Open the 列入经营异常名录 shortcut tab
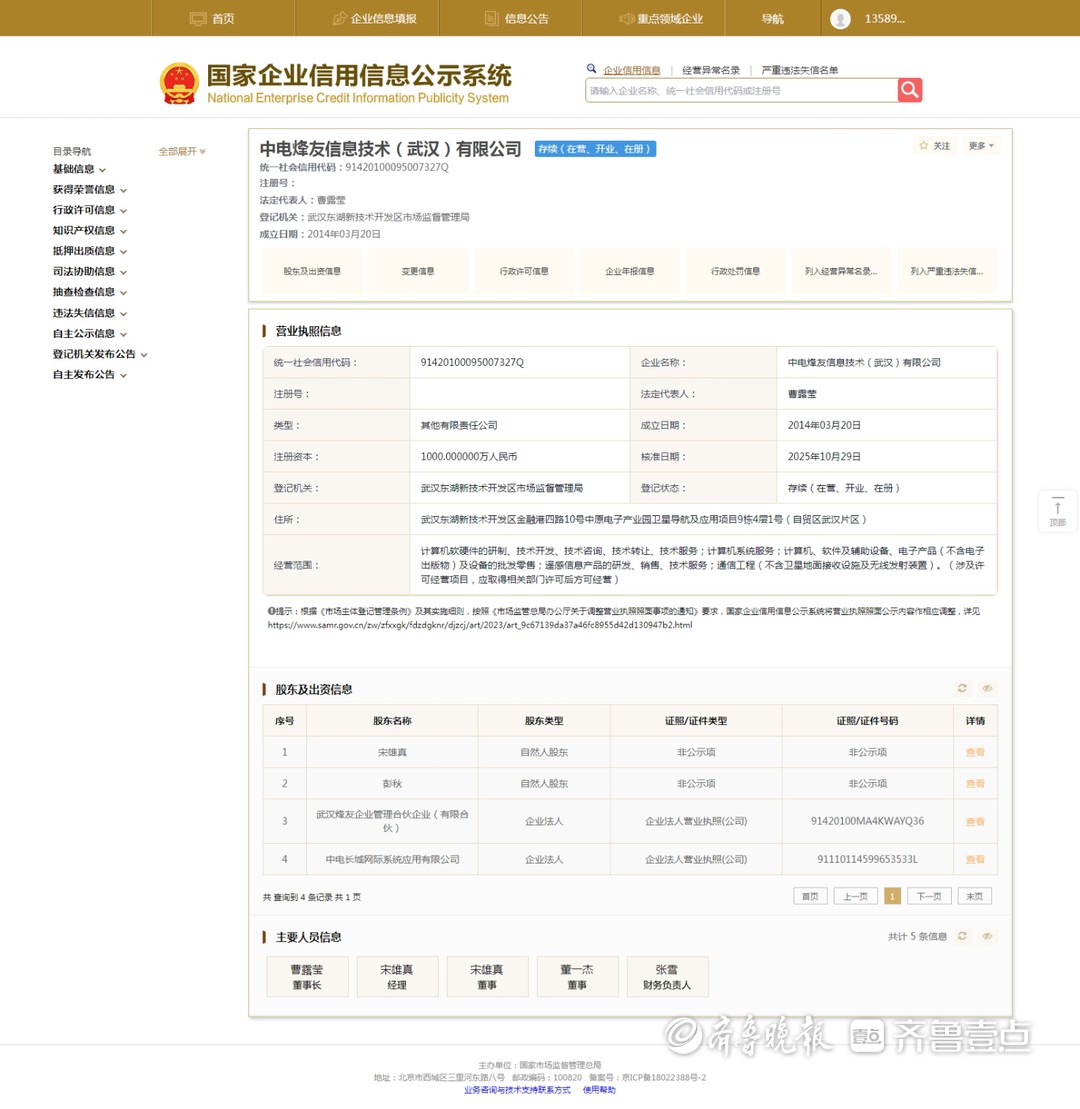 coord(841,271)
